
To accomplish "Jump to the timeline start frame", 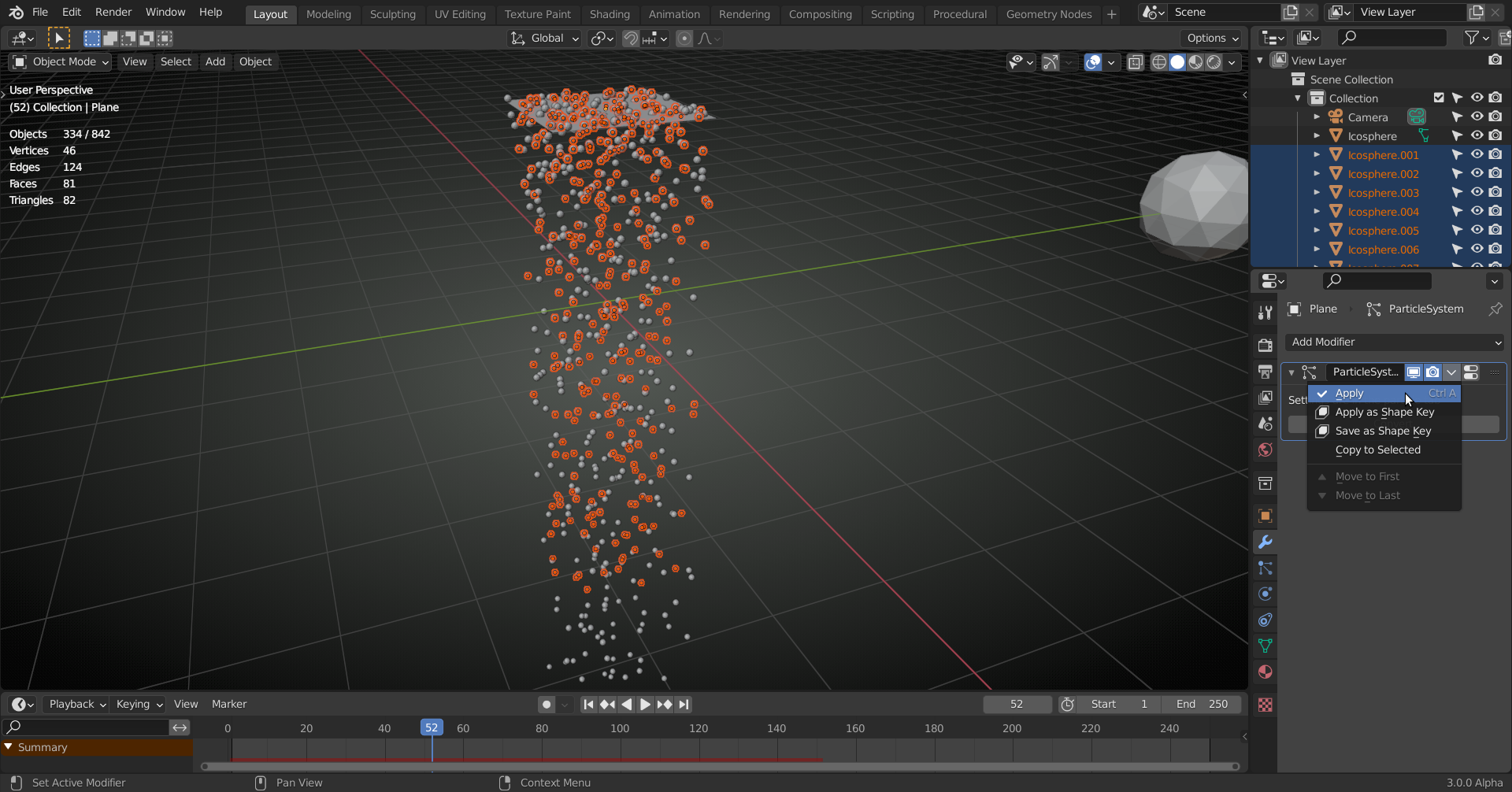I will click(588, 705).
